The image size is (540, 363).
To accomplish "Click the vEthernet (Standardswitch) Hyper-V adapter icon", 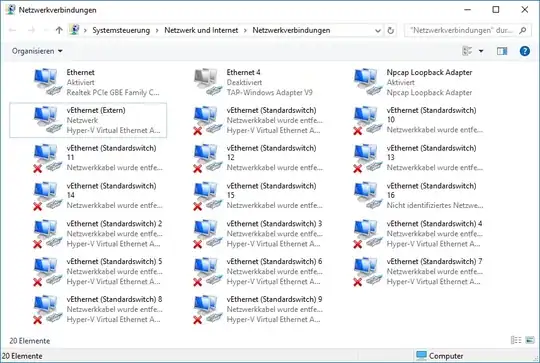I will [208, 120].
